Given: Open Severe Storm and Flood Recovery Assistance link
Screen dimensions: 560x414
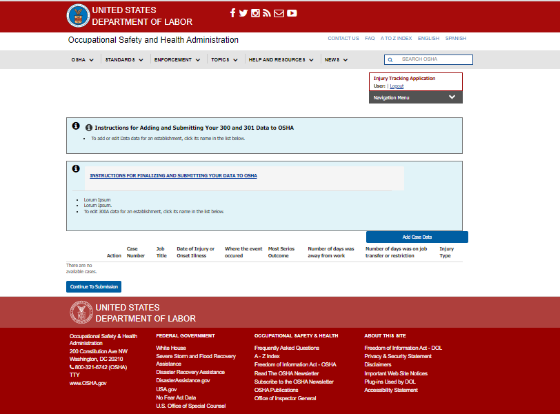Looking at the screenshot, I should [196, 360].
